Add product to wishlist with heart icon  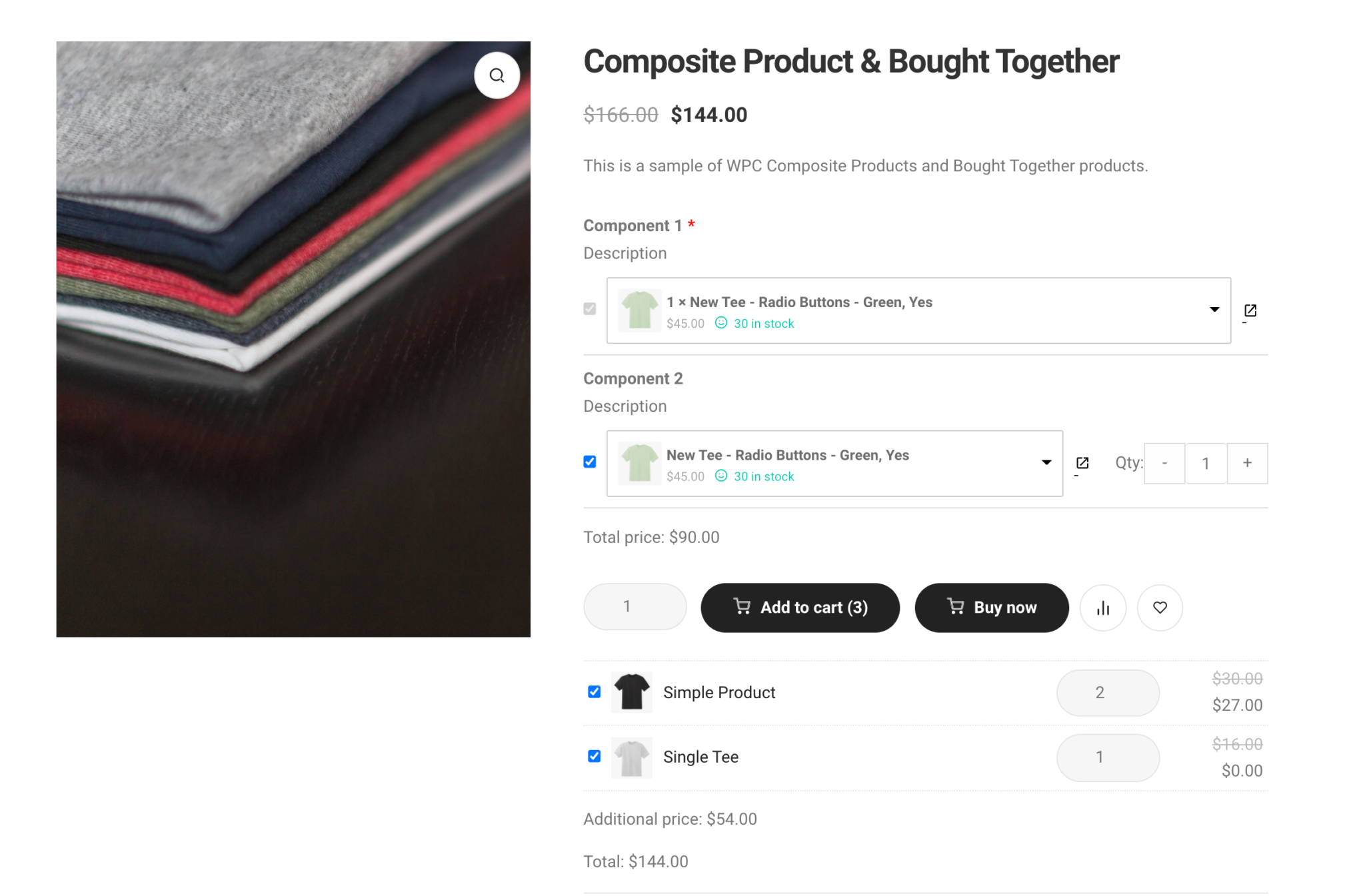1160,607
